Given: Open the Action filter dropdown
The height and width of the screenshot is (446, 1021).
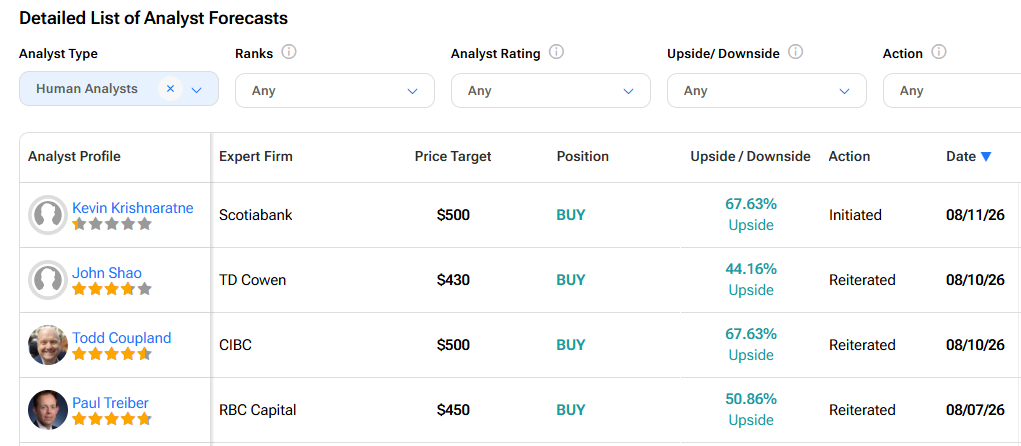Looking at the screenshot, I should click(x=952, y=91).
